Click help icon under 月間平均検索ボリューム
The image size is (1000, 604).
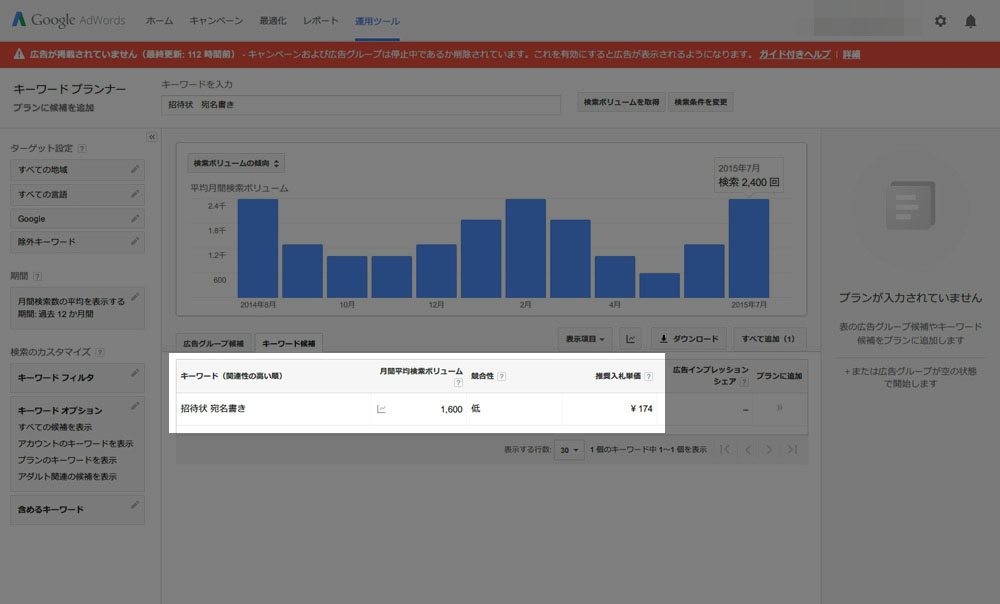tap(458, 383)
